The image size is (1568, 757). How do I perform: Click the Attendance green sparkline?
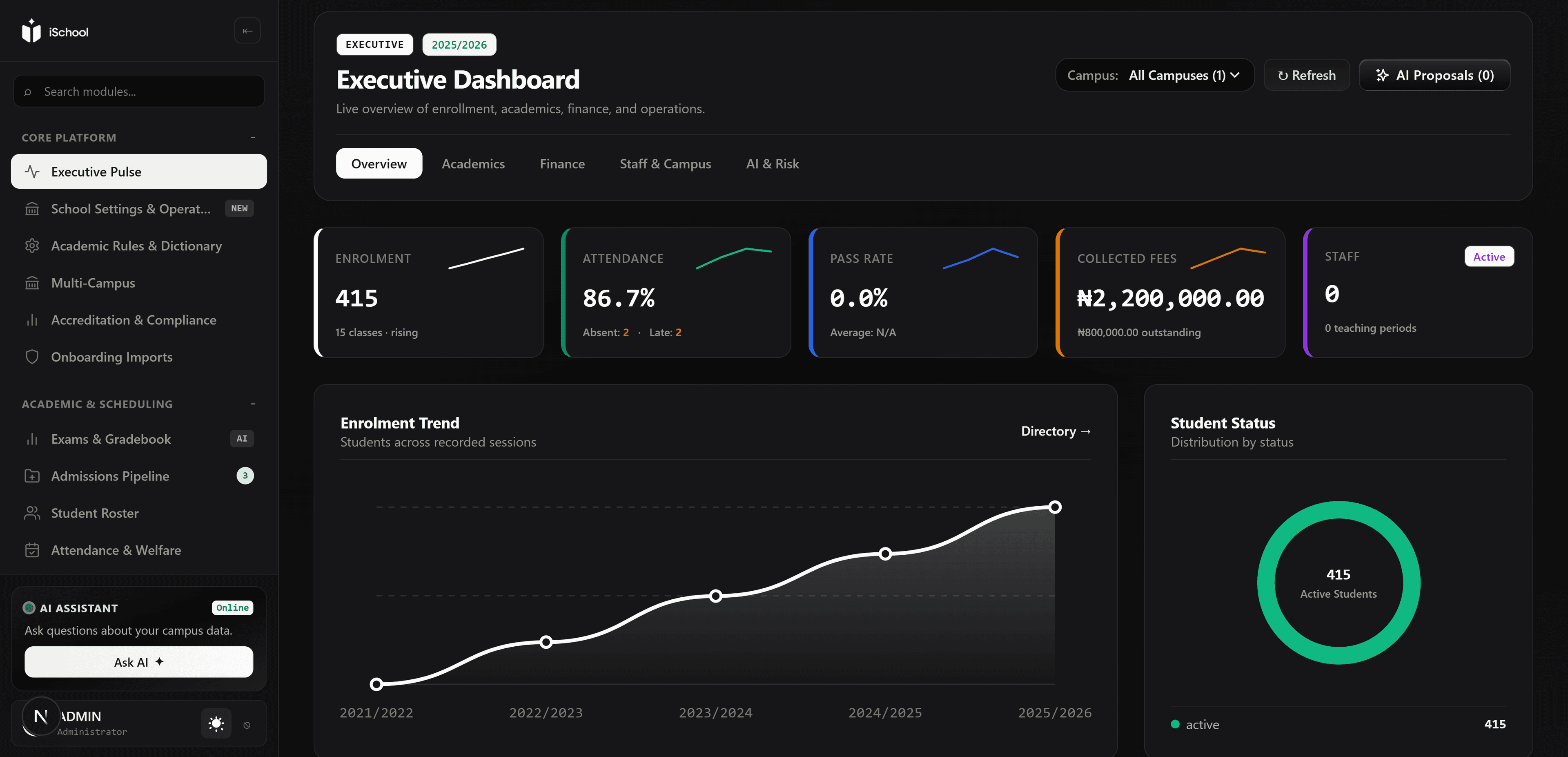click(733, 258)
